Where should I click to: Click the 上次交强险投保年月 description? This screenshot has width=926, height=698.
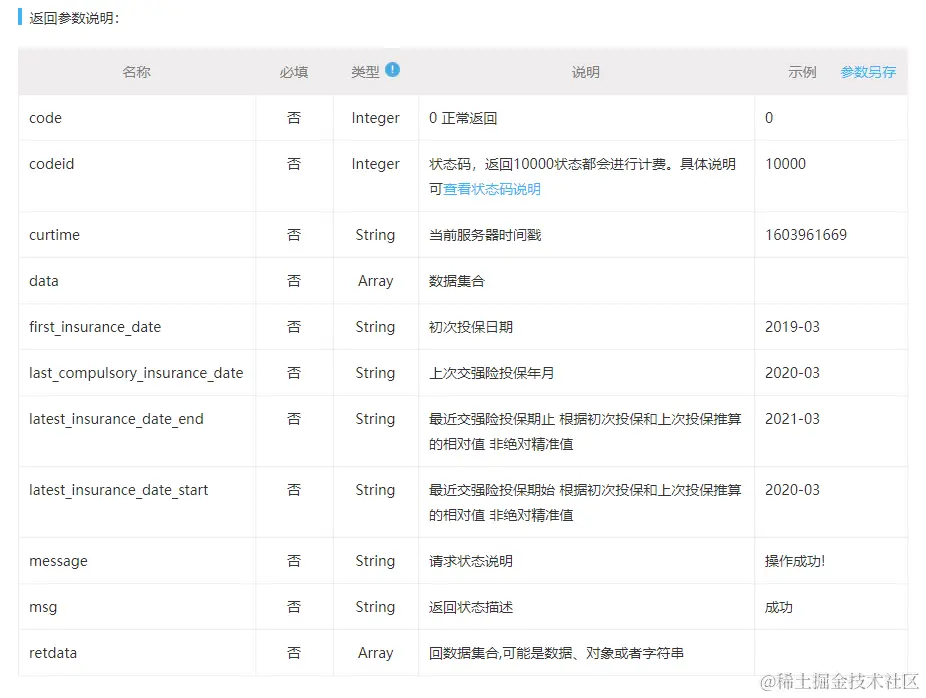pyautogui.click(x=491, y=373)
